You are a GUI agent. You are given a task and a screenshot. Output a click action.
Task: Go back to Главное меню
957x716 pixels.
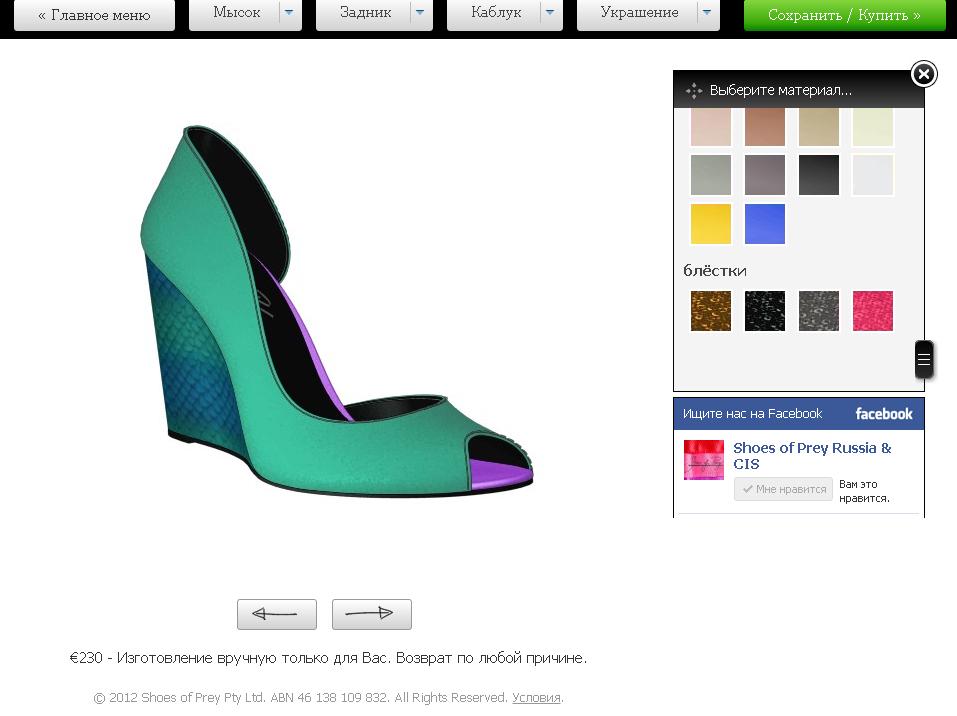(x=94, y=15)
